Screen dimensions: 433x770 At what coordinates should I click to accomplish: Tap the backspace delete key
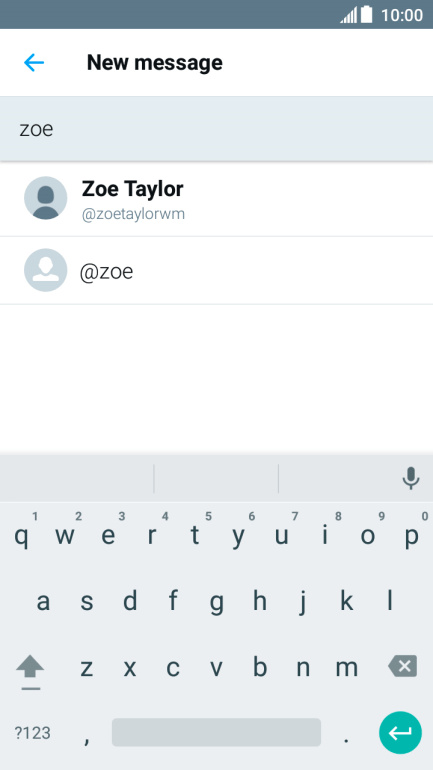tap(403, 666)
